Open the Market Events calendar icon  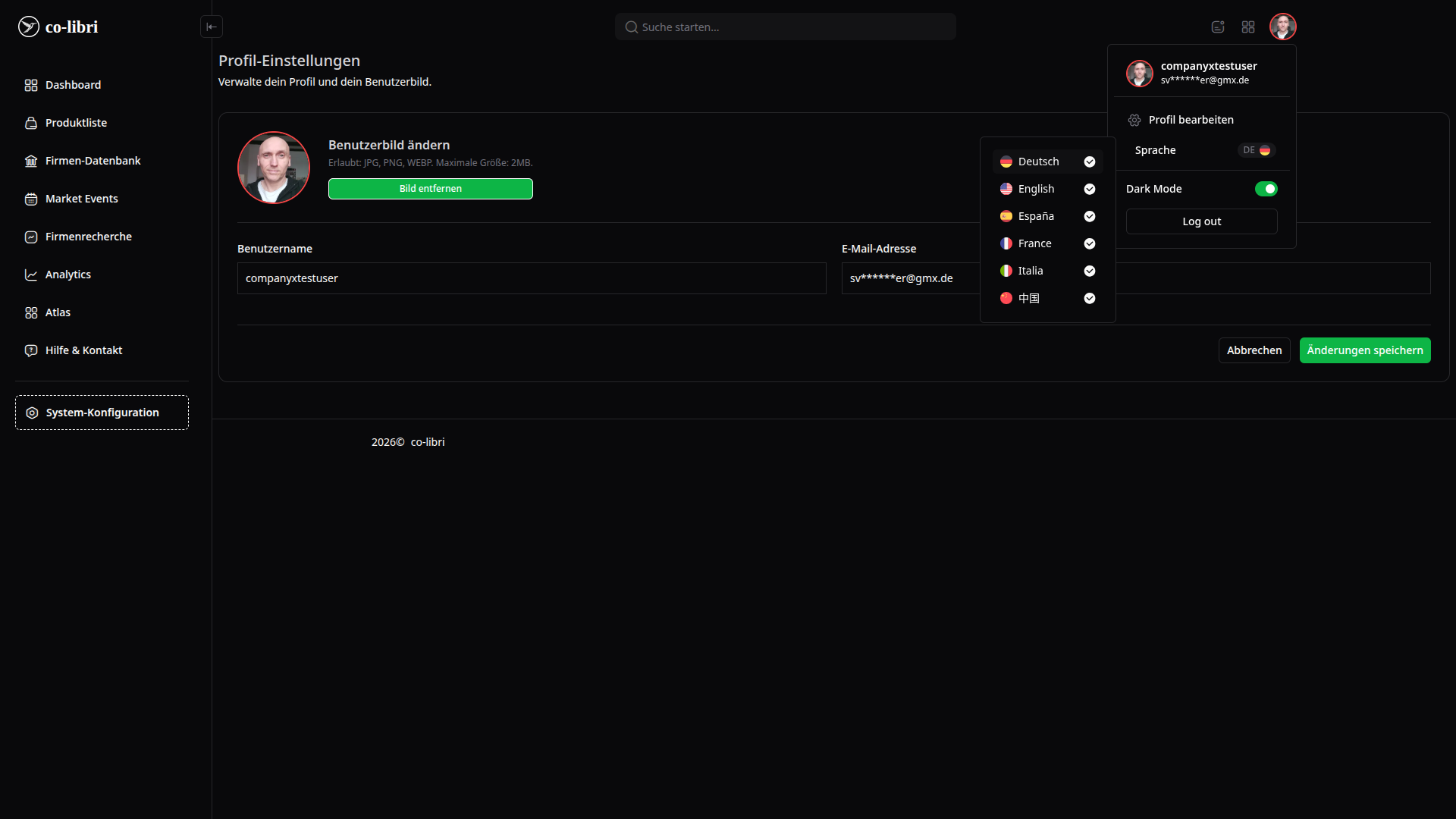pyautogui.click(x=31, y=199)
